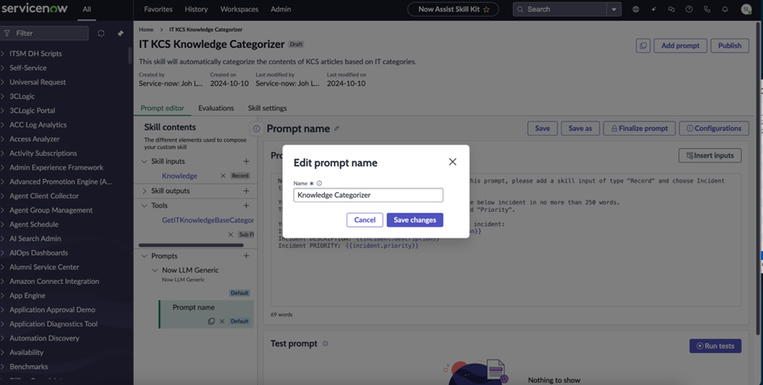763x385 pixels.
Task: Collapse the Now LLM Generic prompt group
Action: point(155,270)
